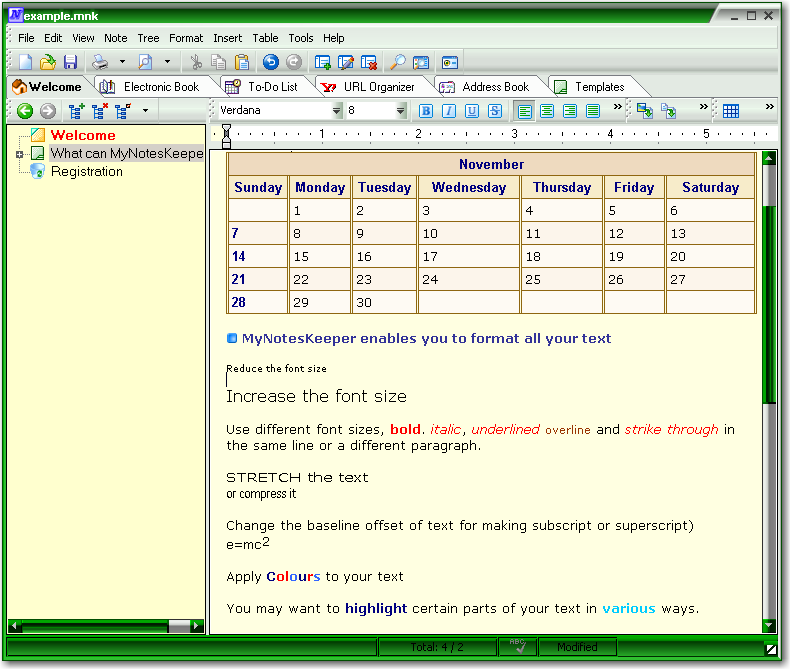790x669 pixels.
Task: Toggle italic formatting
Action: (449, 111)
